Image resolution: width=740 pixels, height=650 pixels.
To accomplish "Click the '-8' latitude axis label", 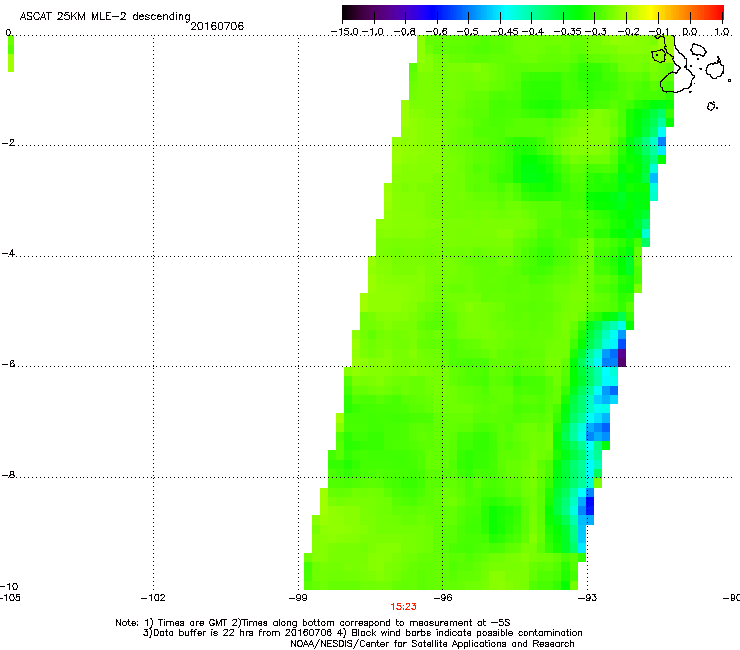I will coord(8,475).
